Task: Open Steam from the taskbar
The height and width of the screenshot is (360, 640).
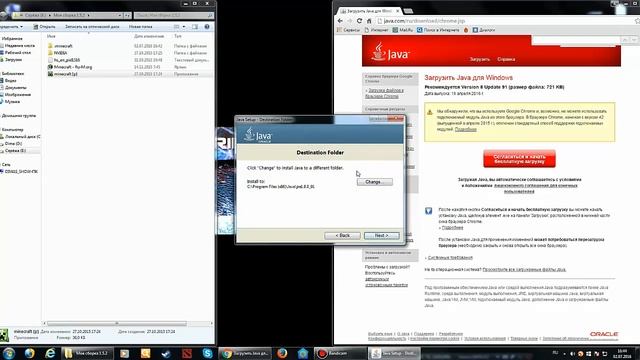Action: tap(166, 353)
